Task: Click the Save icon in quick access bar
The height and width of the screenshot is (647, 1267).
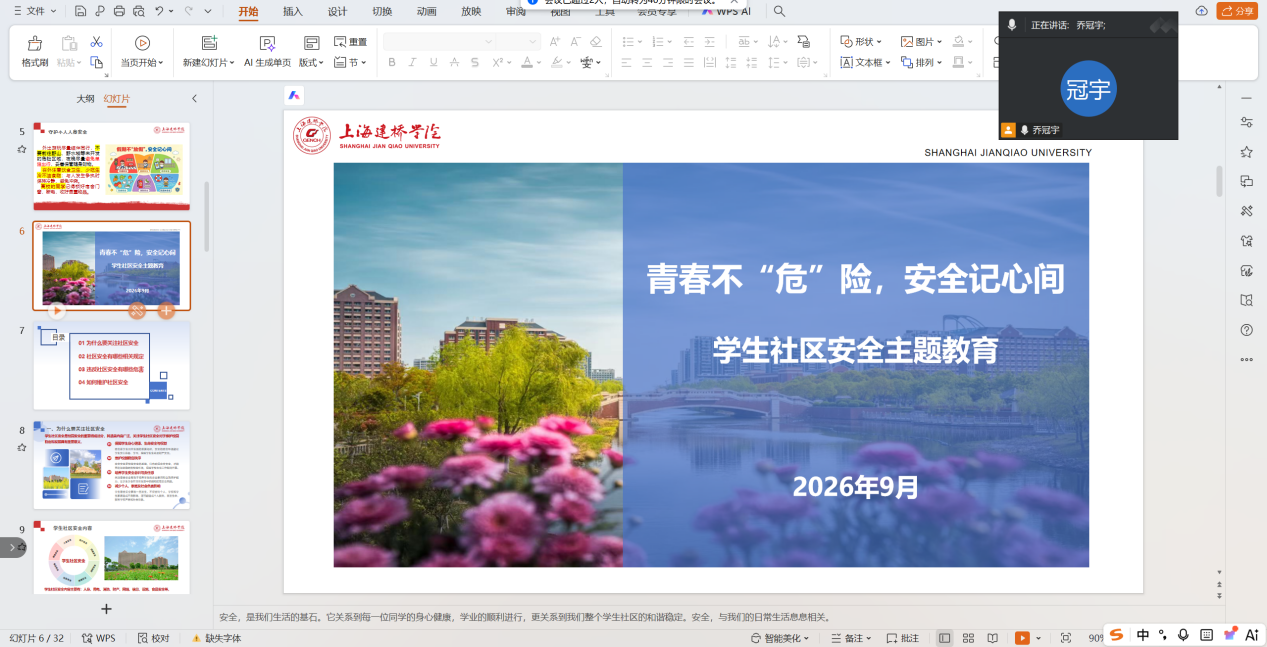Action: pos(79,11)
